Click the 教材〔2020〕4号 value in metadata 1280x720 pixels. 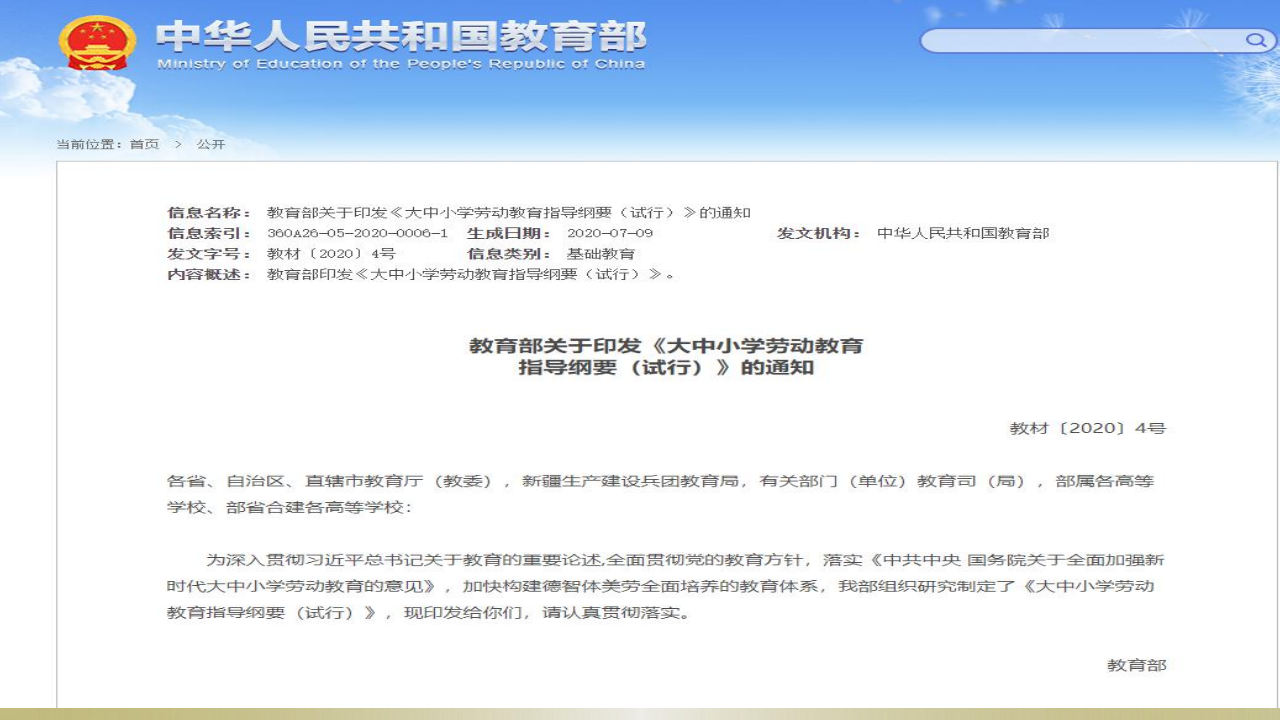pyautogui.click(x=331, y=254)
